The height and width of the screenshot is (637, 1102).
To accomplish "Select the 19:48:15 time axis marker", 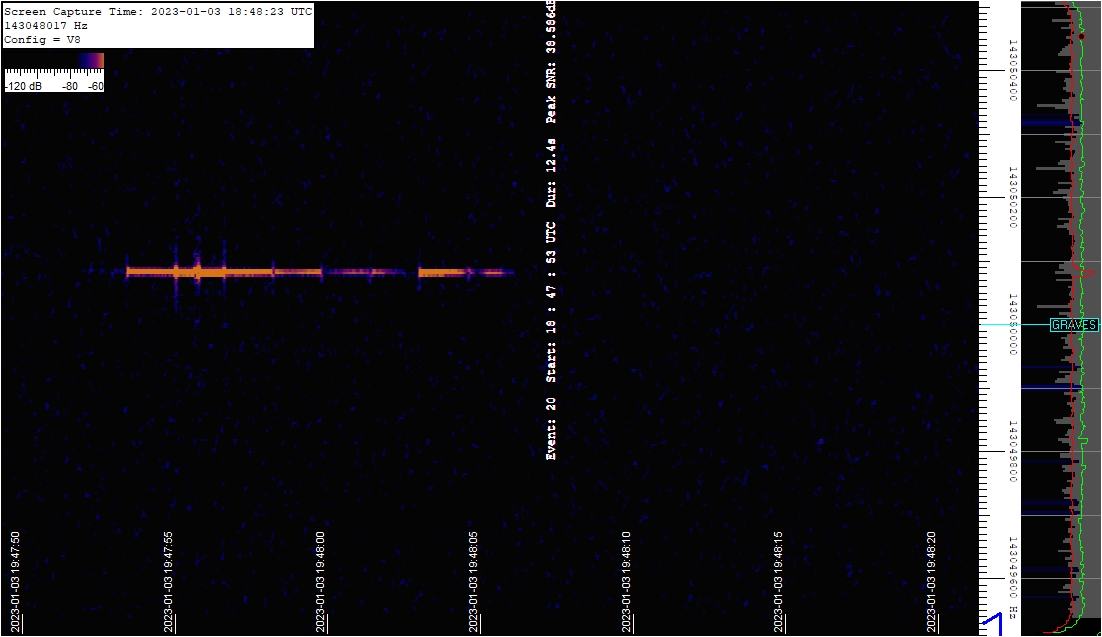I will tap(779, 582).
